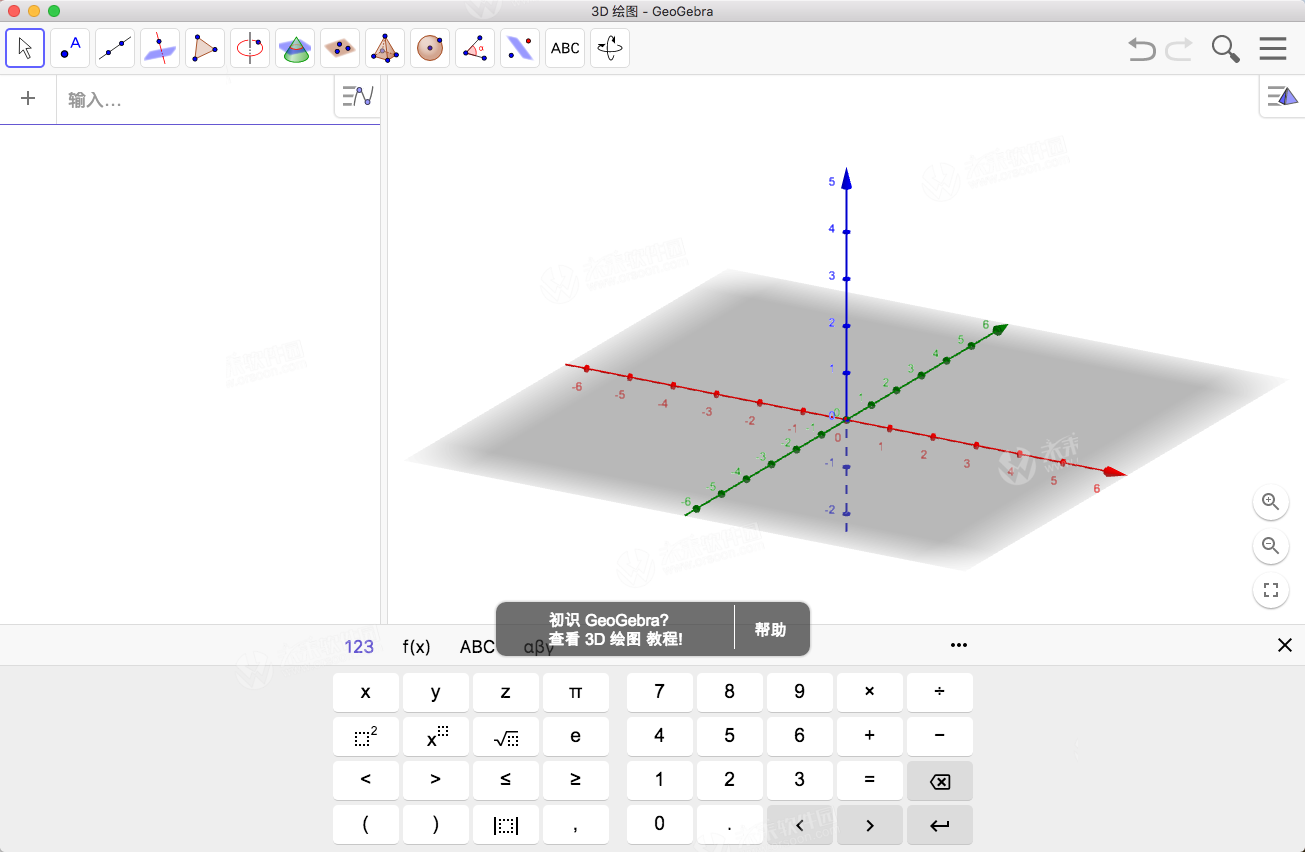Open the 3D graphics style bar
Viewport: 1305px width, 852px height.
click(1282, 97)
